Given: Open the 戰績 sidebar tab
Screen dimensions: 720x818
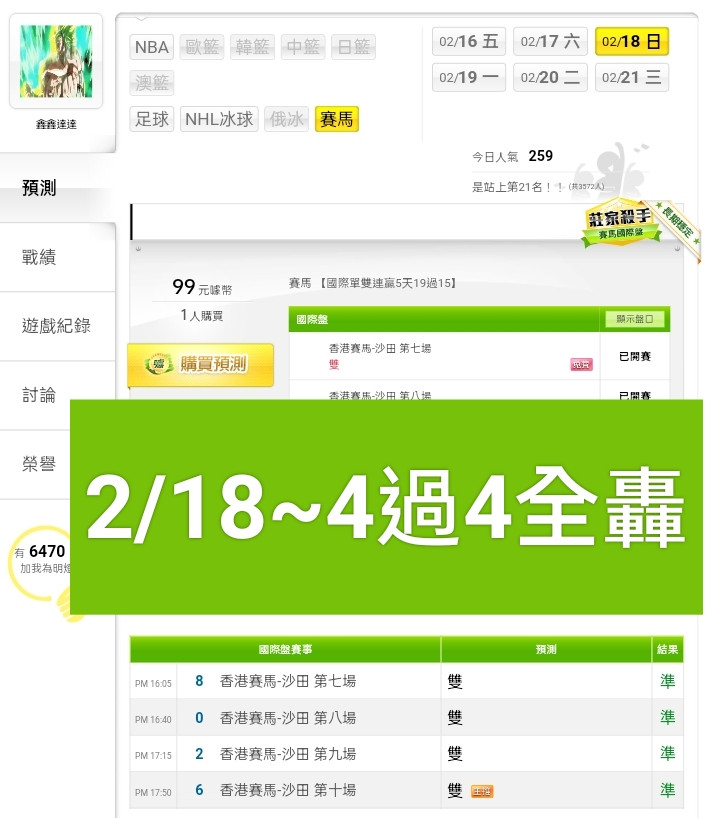Looking at the screenshot, I should (x=39, y=257).
